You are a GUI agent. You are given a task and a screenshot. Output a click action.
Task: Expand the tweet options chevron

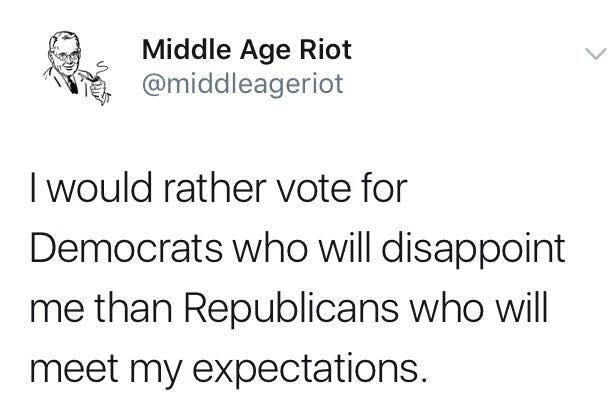[x=596, y=54]
